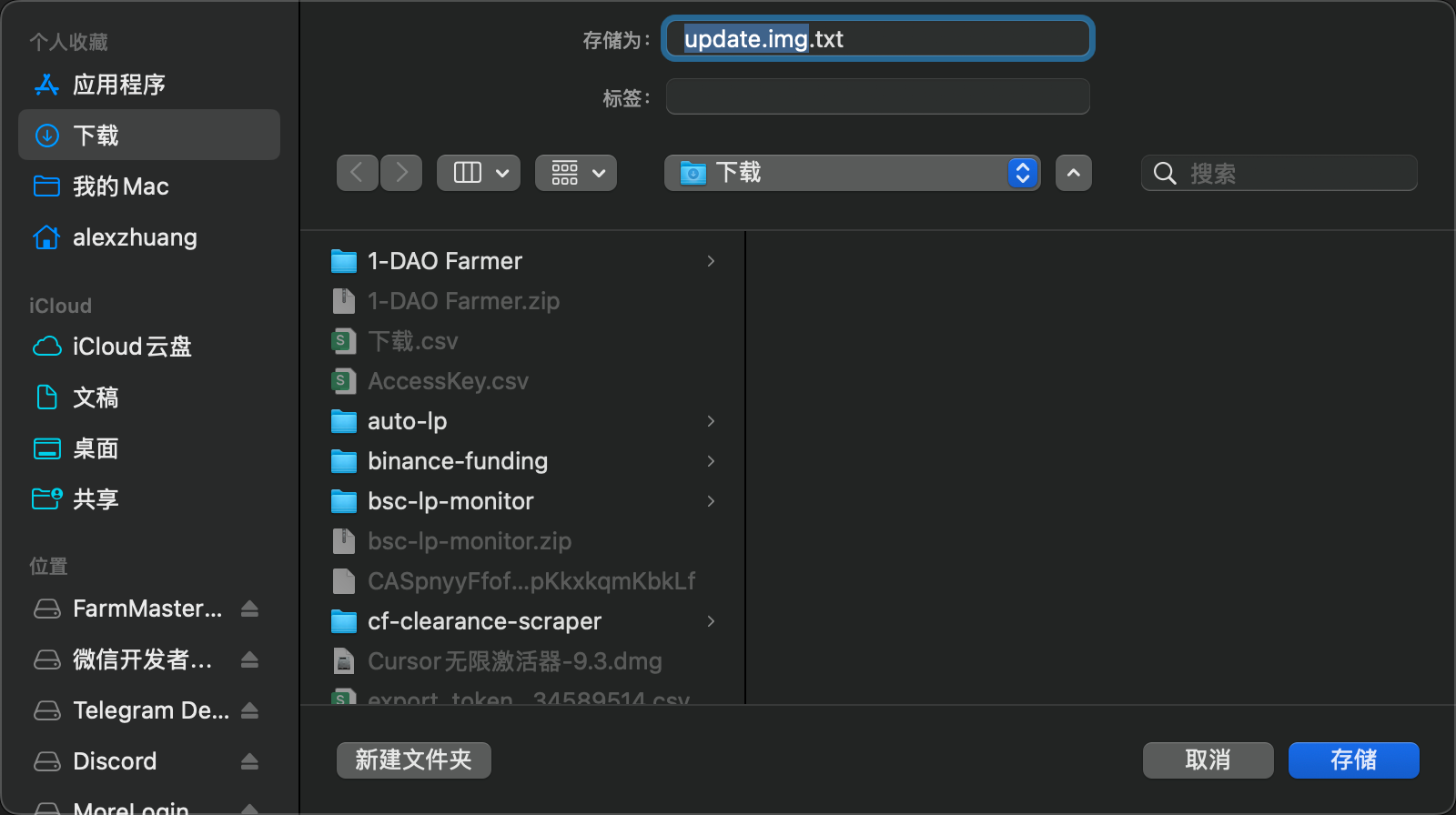Open the column view options dropdown
The width and height of the screenshot is (1456, 815).
point(479,173)
